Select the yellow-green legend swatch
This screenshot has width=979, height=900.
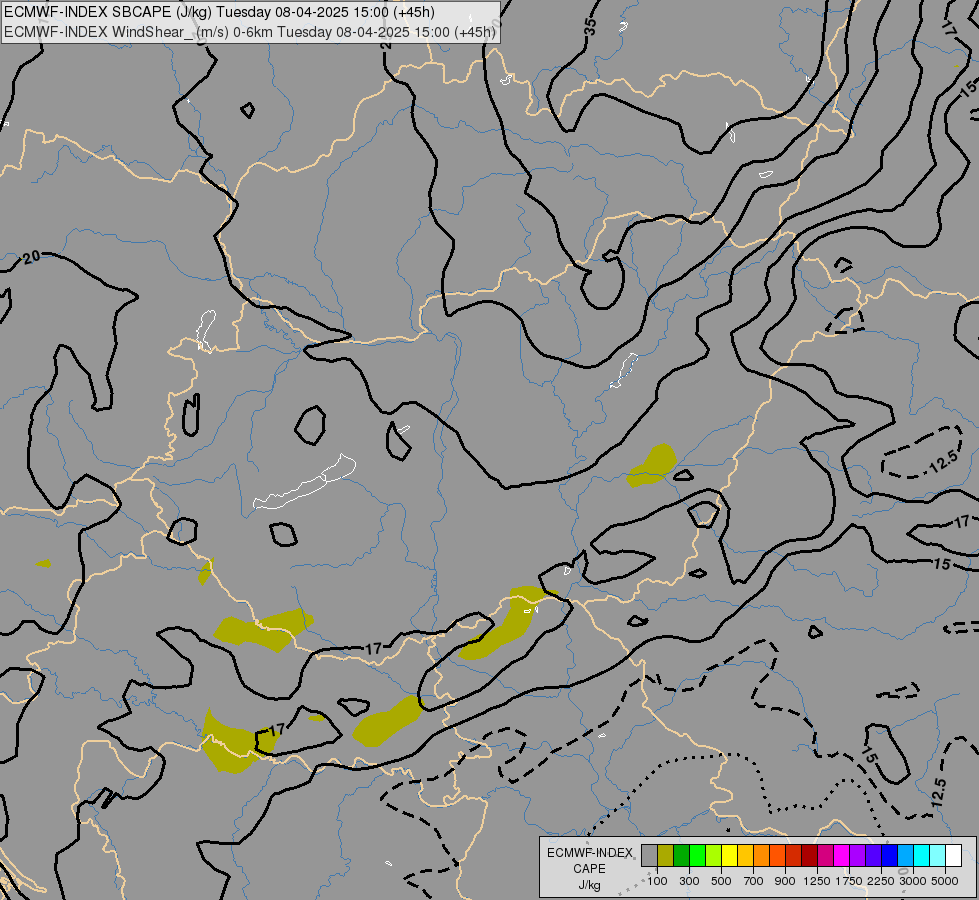click(713, 855)
